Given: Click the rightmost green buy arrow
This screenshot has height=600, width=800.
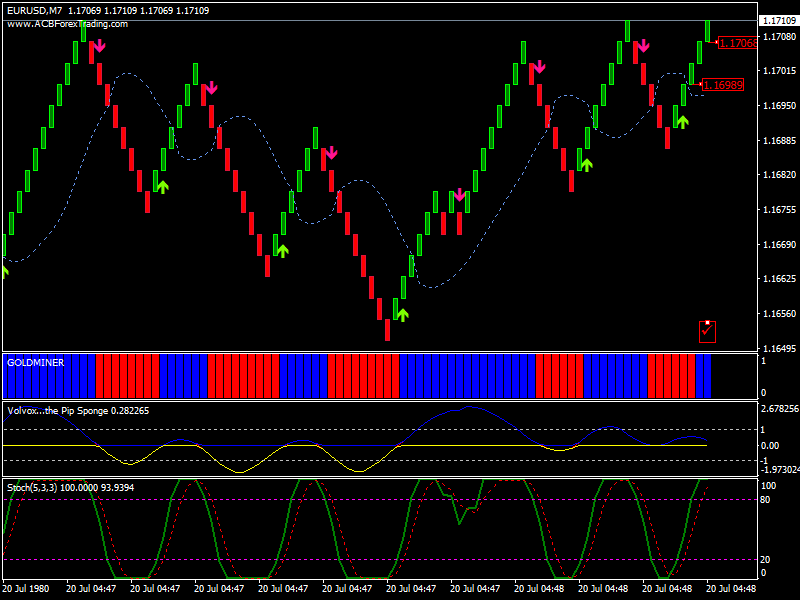Looking at the screenshot, I should pos(683,121).
